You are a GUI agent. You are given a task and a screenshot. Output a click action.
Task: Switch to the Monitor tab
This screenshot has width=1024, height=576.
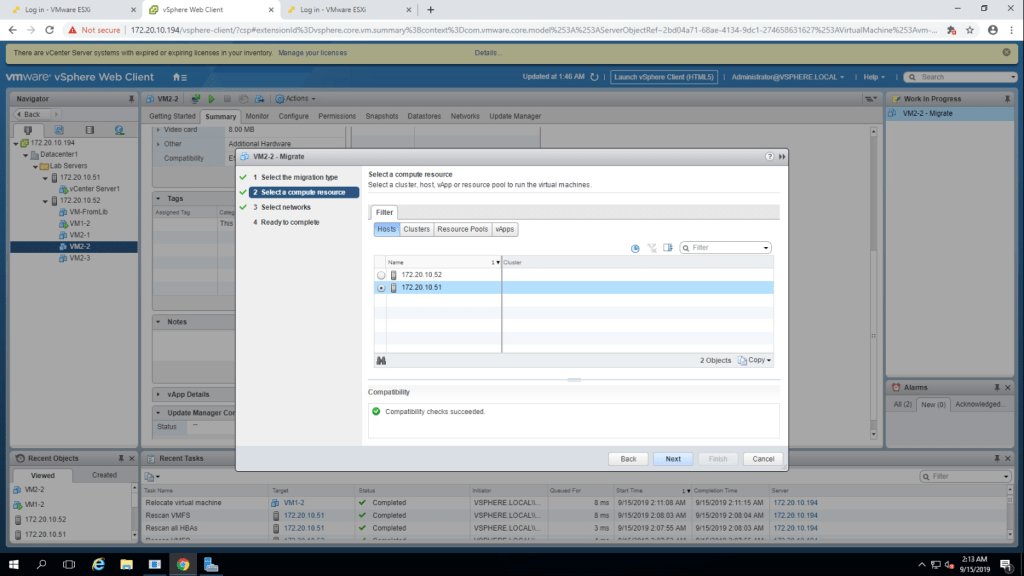click(257, 116)
